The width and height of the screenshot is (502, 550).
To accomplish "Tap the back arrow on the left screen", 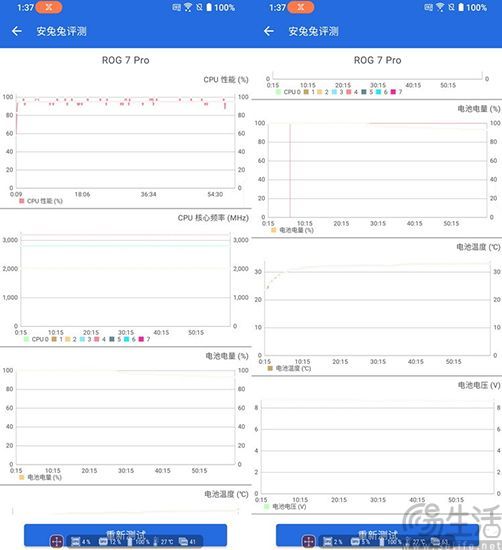I will click(x=16, y=31).
